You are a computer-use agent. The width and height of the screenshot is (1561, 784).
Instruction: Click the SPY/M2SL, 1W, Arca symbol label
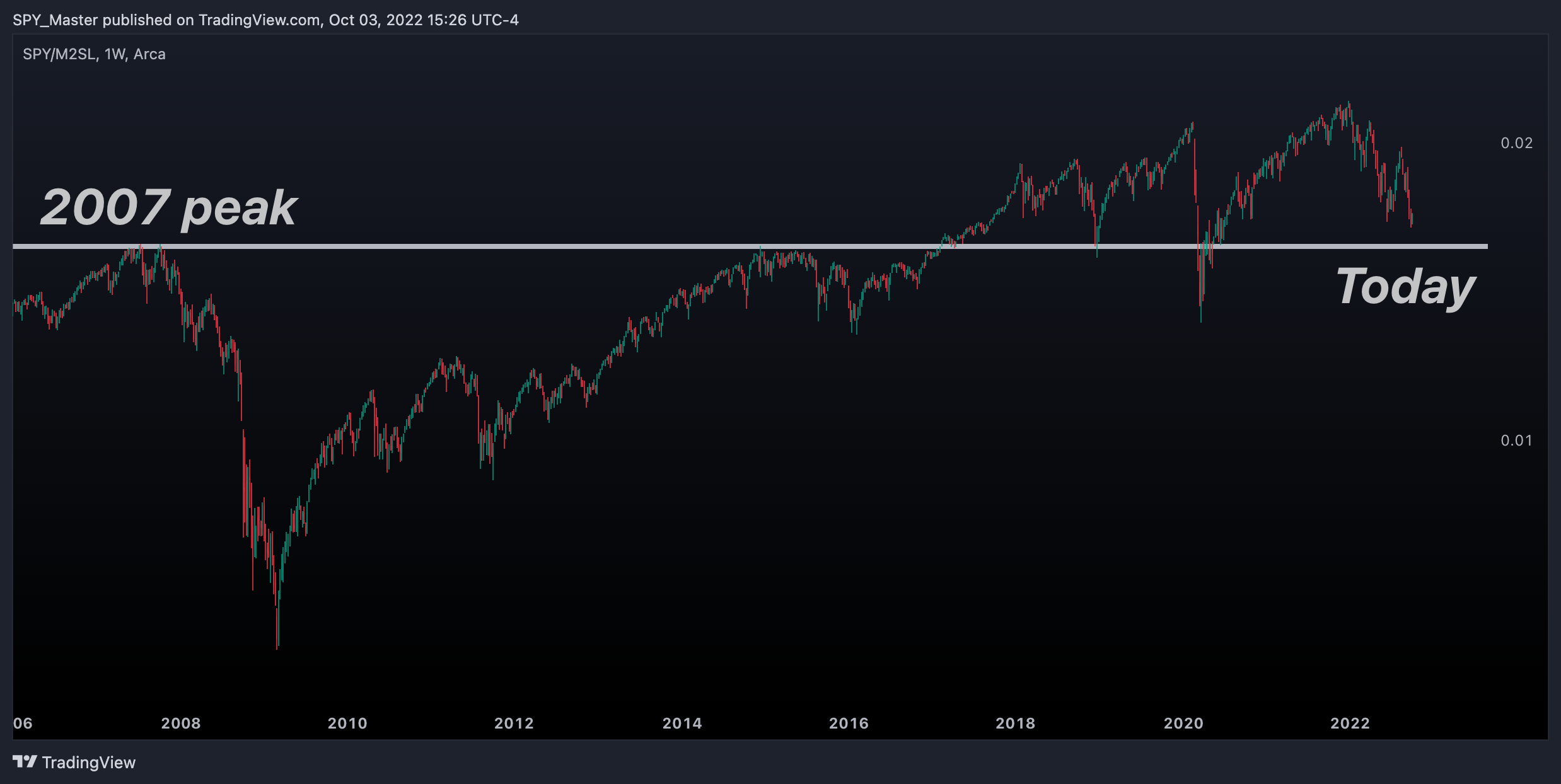(x=94, y=54)
